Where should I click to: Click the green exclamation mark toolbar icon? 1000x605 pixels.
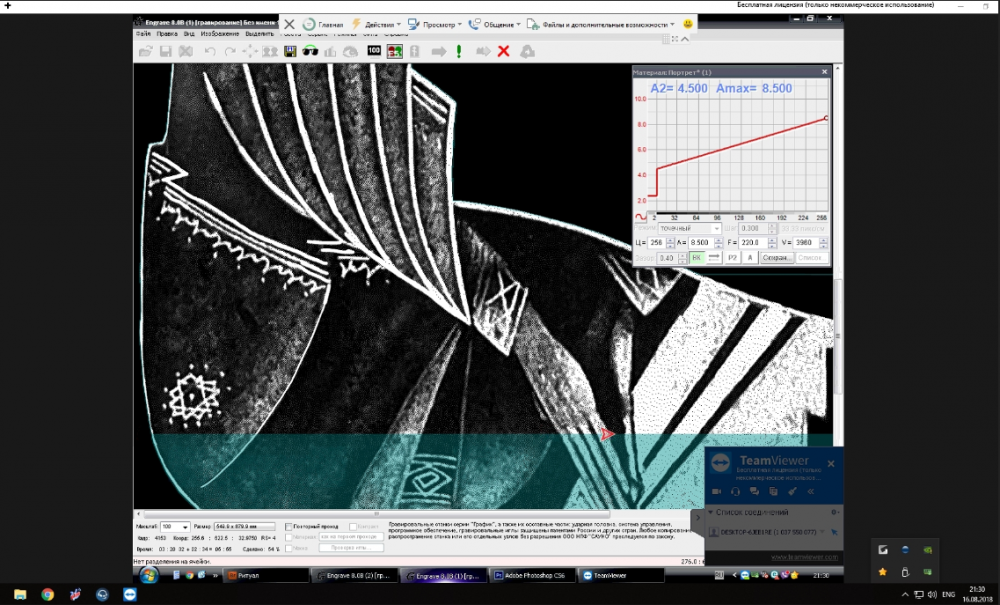(459, 51)
